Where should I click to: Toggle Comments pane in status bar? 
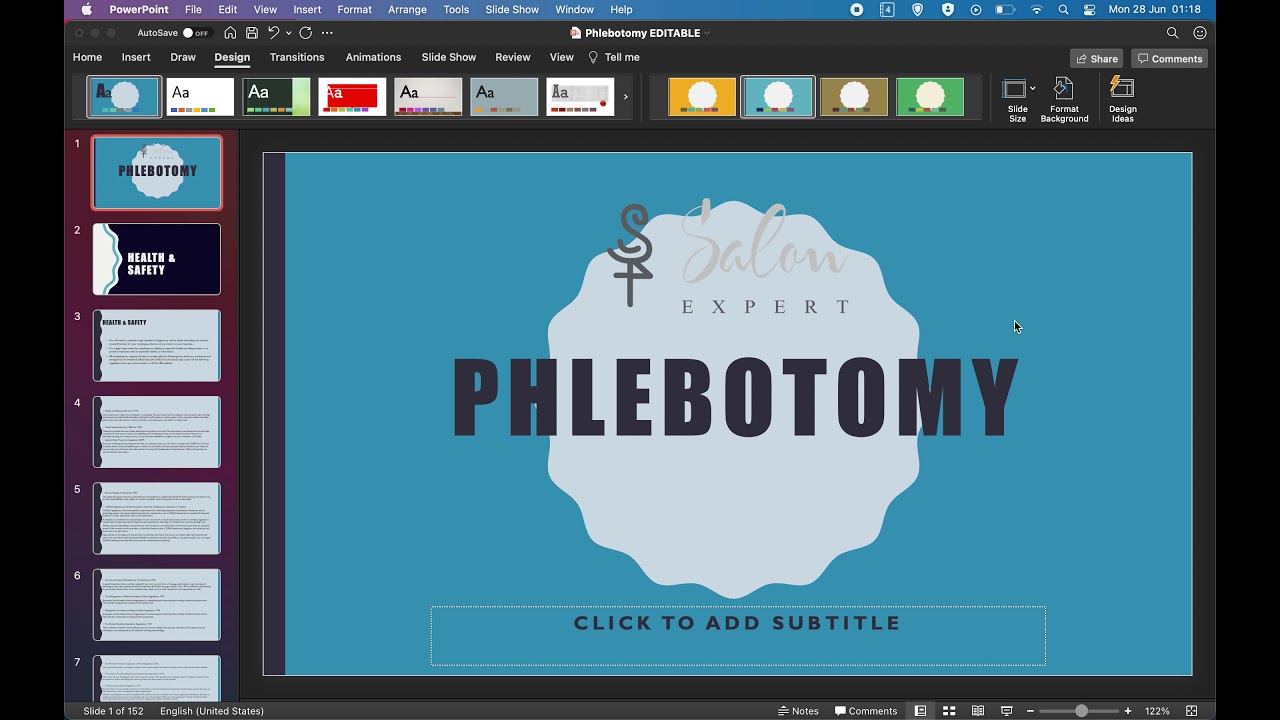point(866,711)
